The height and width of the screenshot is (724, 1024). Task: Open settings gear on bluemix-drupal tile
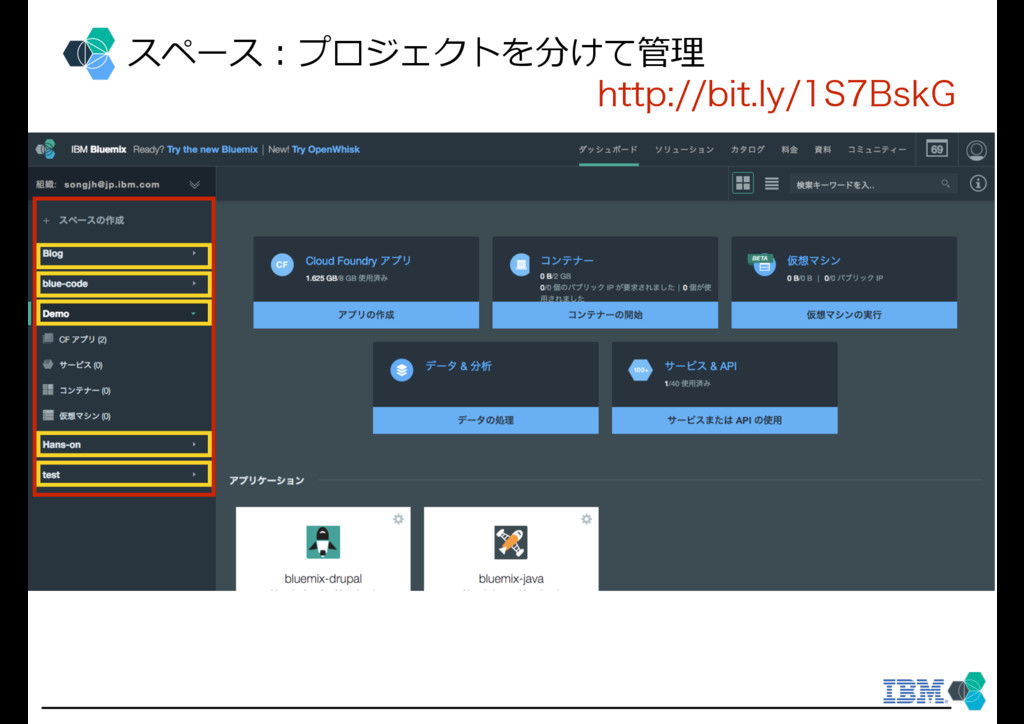(x=398, y=519)
